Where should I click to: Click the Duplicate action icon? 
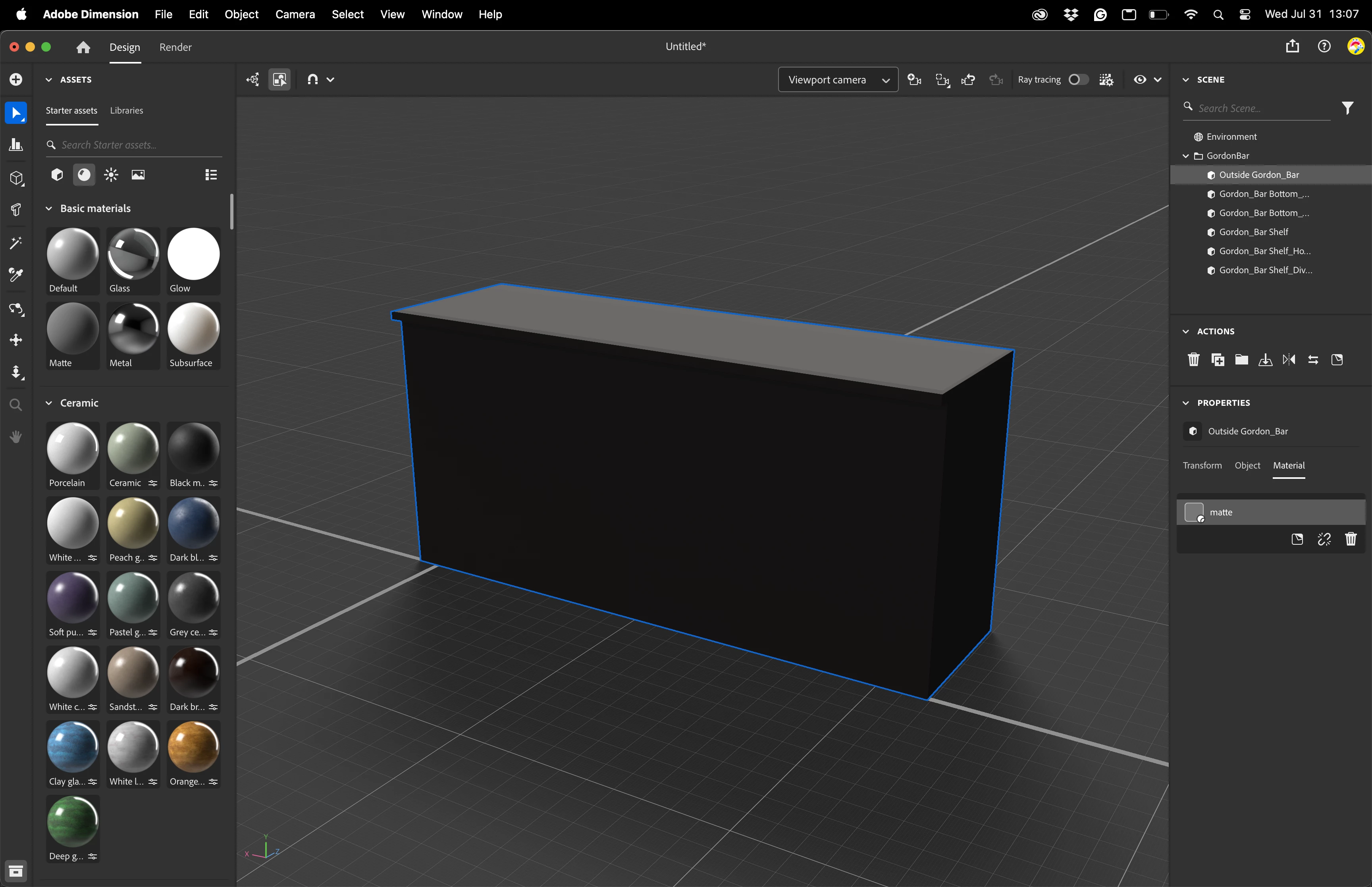coord(1218,360)
